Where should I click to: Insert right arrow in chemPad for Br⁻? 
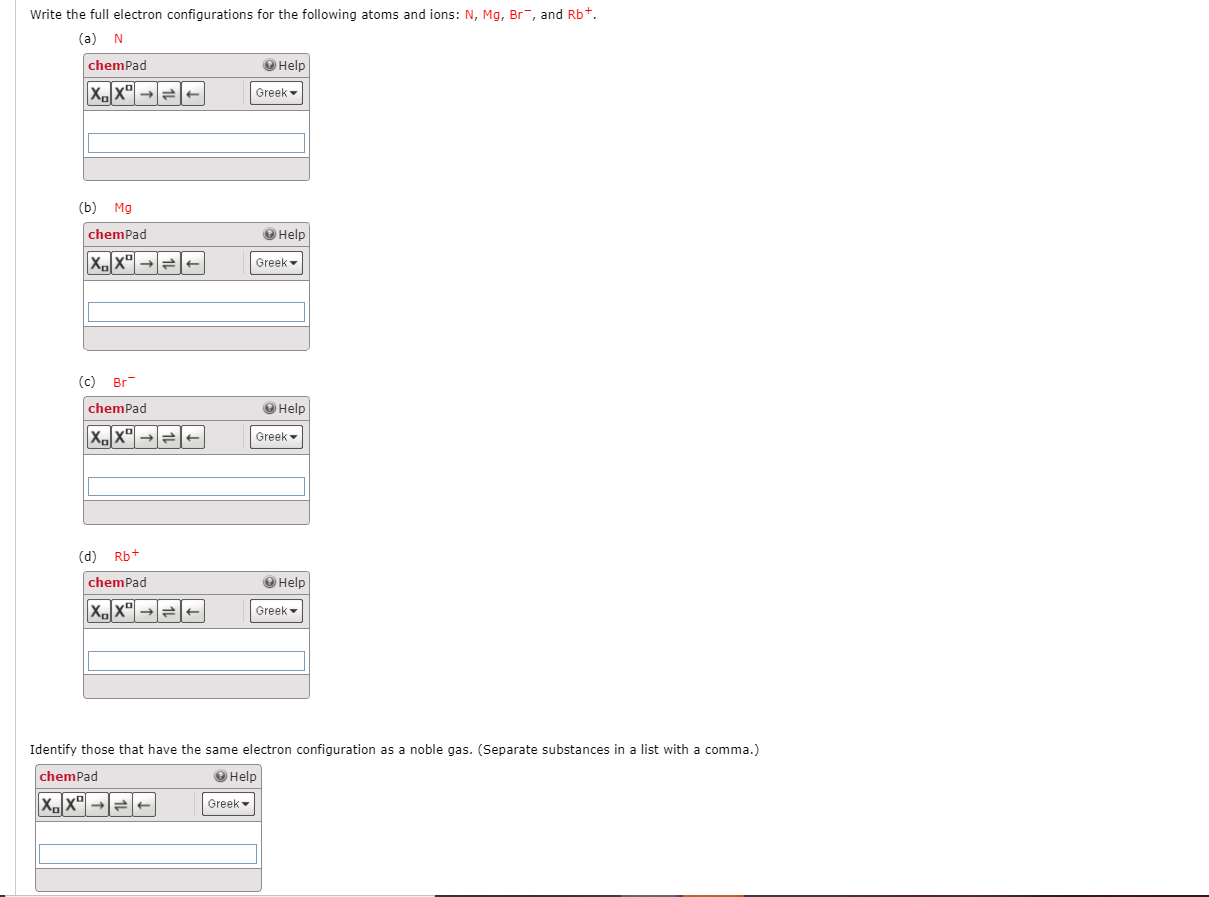click(147, 438)
